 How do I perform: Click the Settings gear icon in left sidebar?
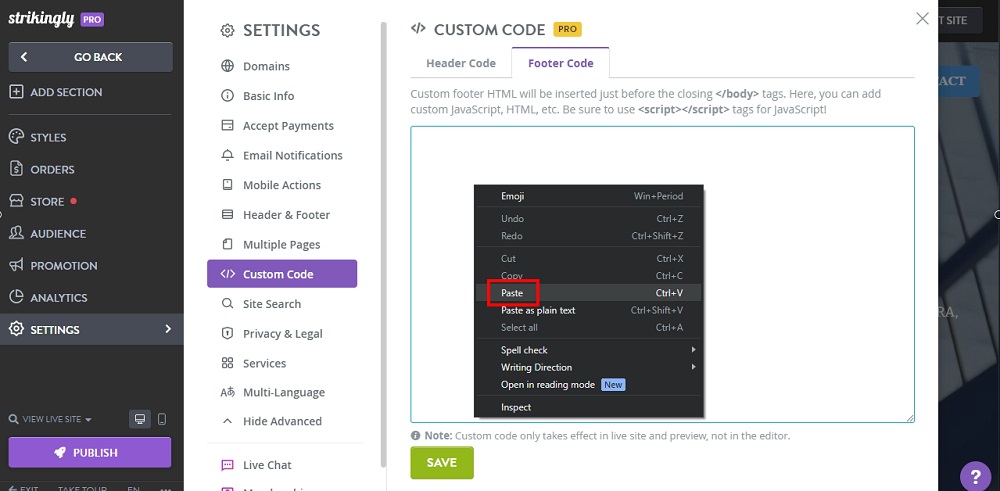[16, 329]
